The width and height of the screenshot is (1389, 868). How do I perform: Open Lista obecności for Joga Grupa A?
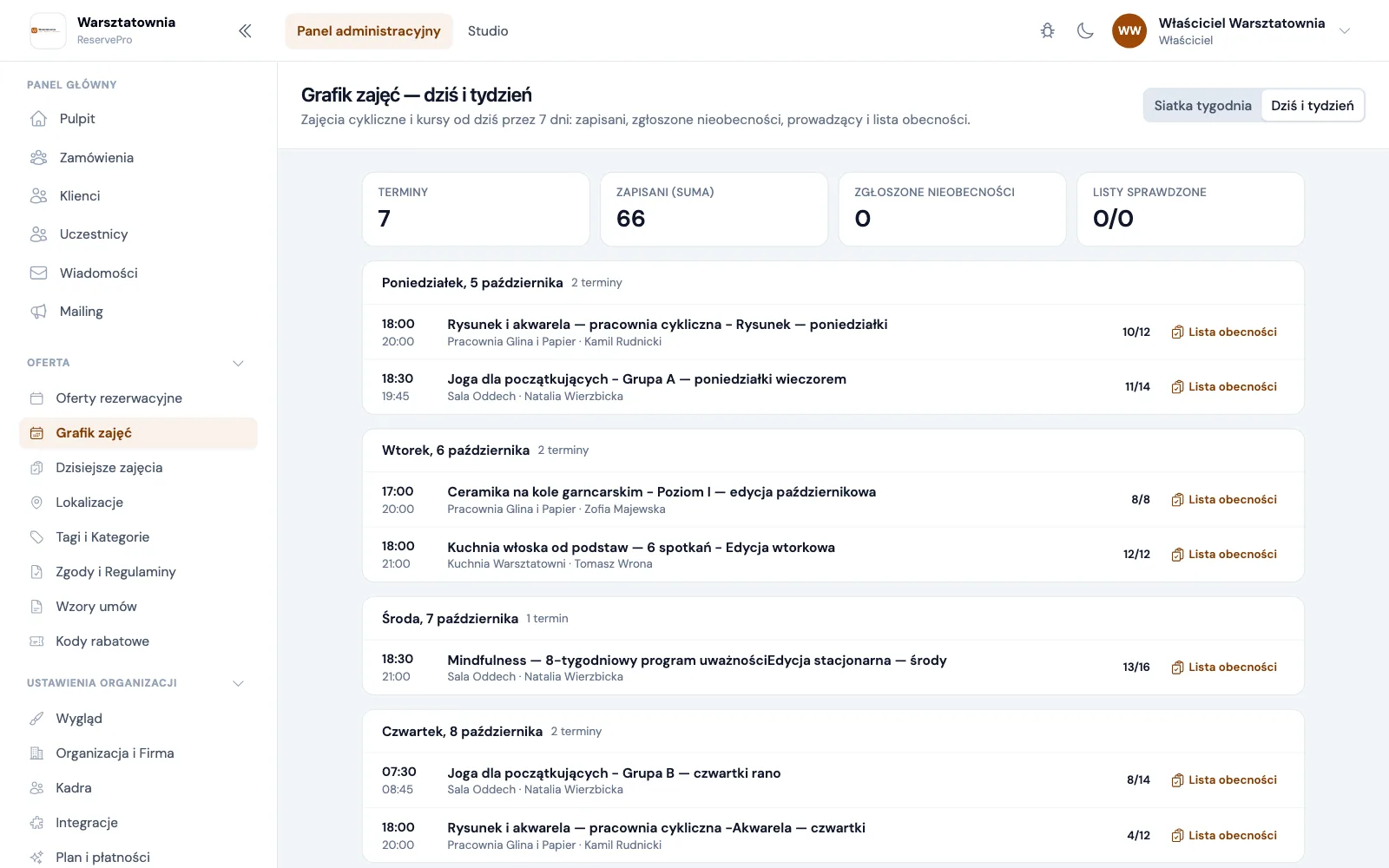tap(1224, 387)
